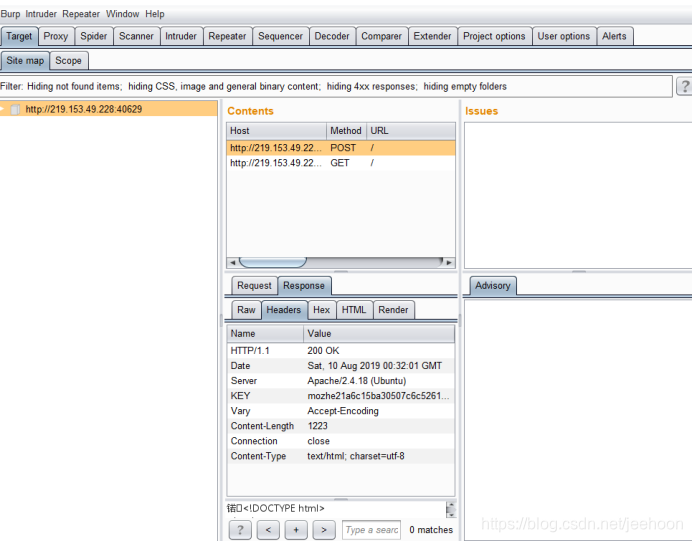Click the site map filter bar
This screenshot has height=542, width=692.
click(x=335, y=87)
